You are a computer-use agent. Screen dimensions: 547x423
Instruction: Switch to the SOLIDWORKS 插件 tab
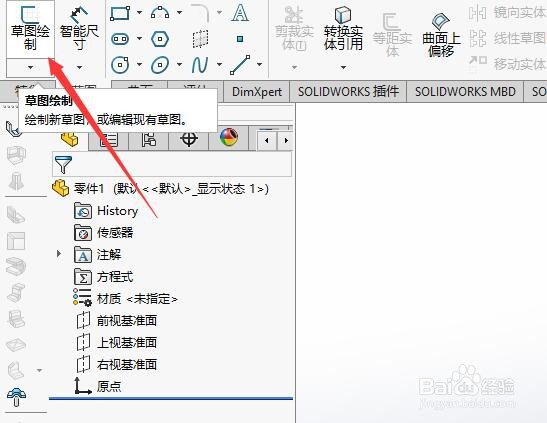tap(348, 92)
